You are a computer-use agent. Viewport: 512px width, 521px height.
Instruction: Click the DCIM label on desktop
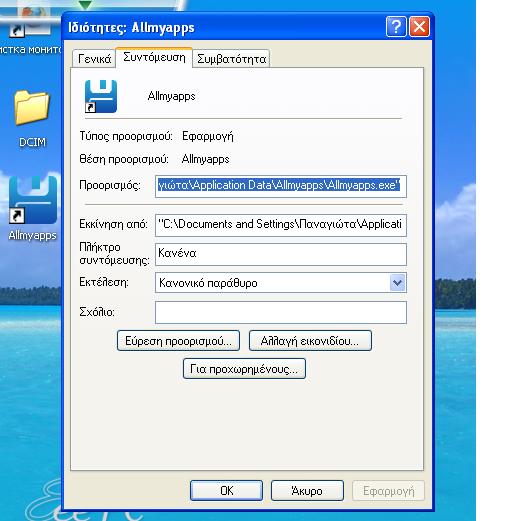32,142
